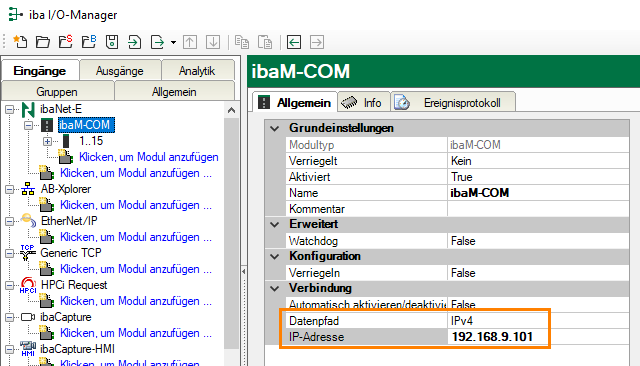This screenshot has height=366, width=640.
Task: Click the save configuration disk icon
Action: point(112,42)
